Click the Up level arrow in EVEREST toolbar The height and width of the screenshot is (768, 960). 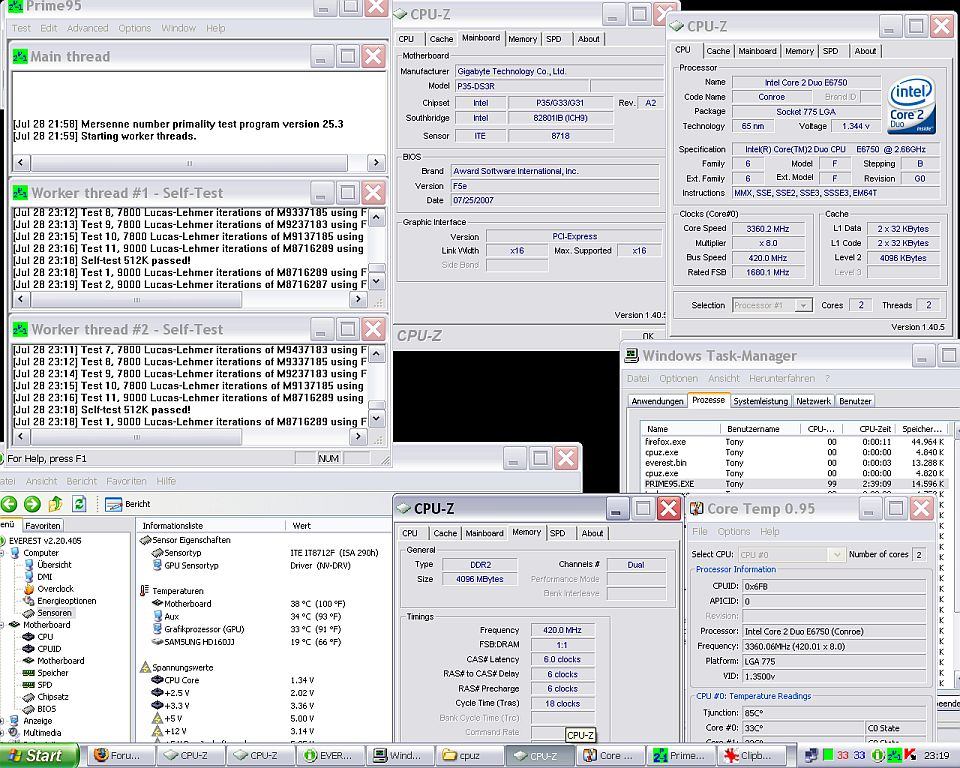tap(55, 504)
